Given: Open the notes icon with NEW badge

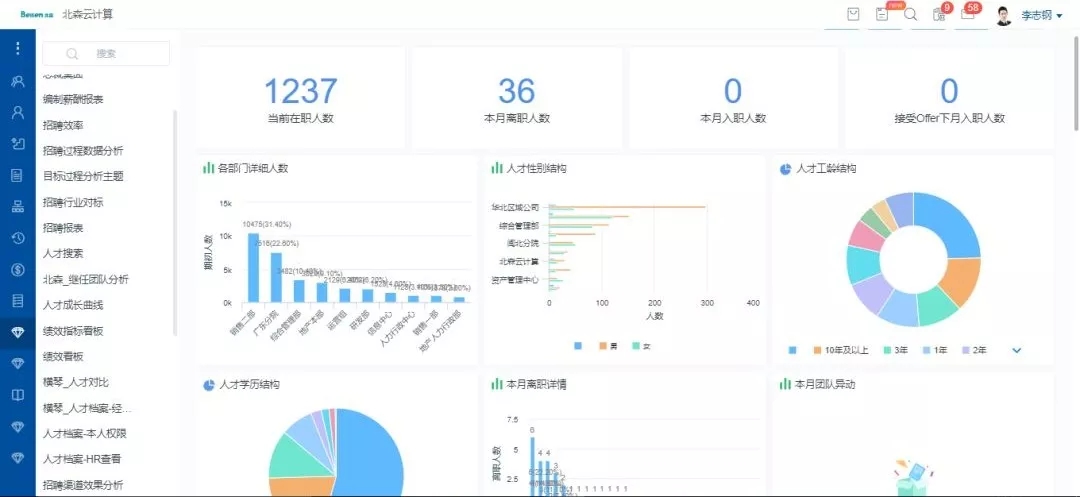Looking at the screenshot, I should tap(882, 14).
